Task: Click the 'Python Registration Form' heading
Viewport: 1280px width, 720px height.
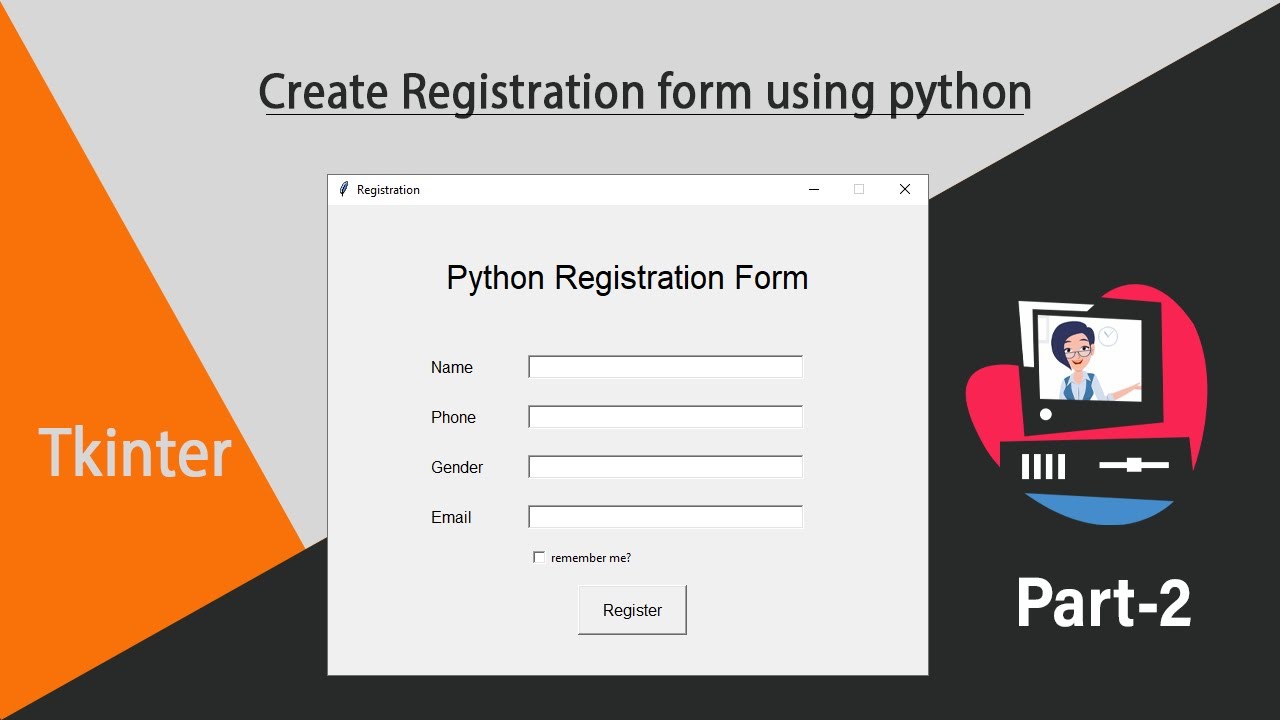Action: pyautogui.click(x=627, y=278)
